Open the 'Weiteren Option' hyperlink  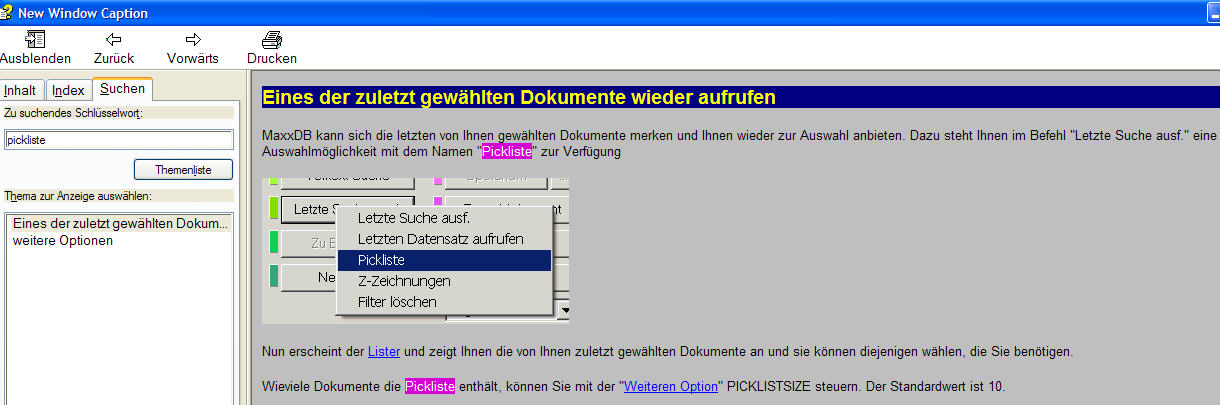click(671, 386)
